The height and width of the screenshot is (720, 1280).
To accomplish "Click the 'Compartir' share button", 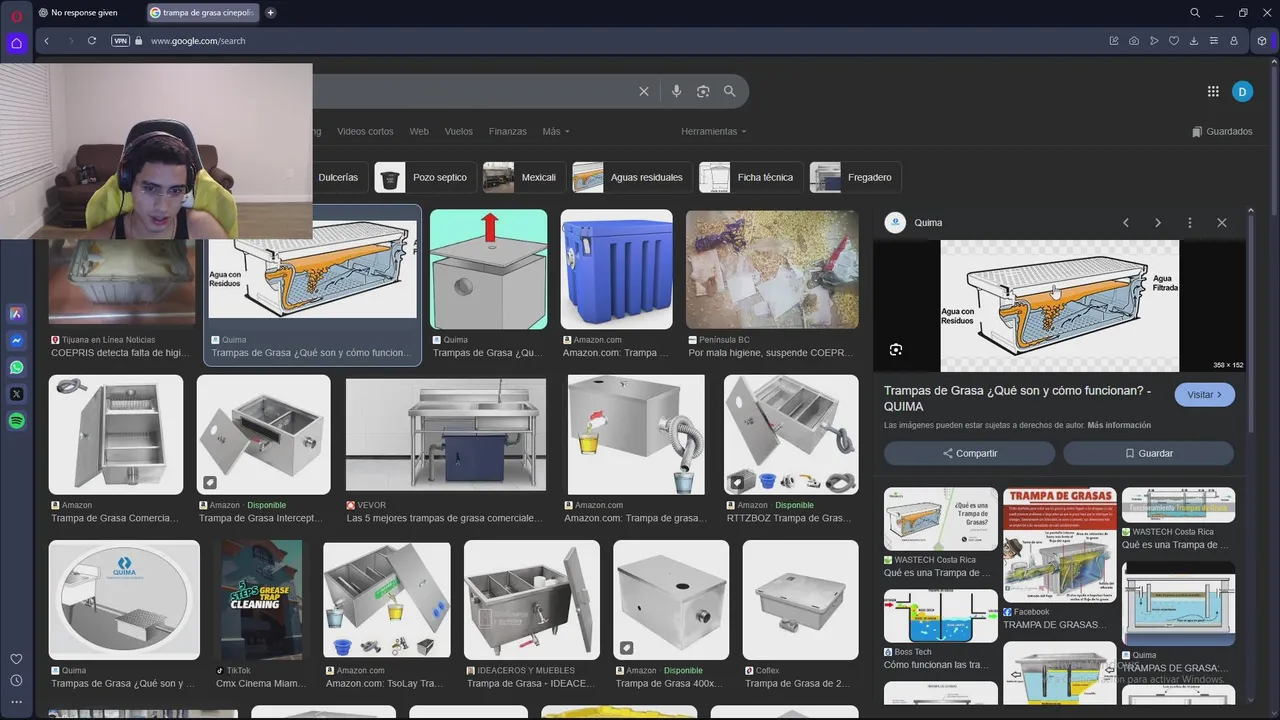I will tap(969, 453).
